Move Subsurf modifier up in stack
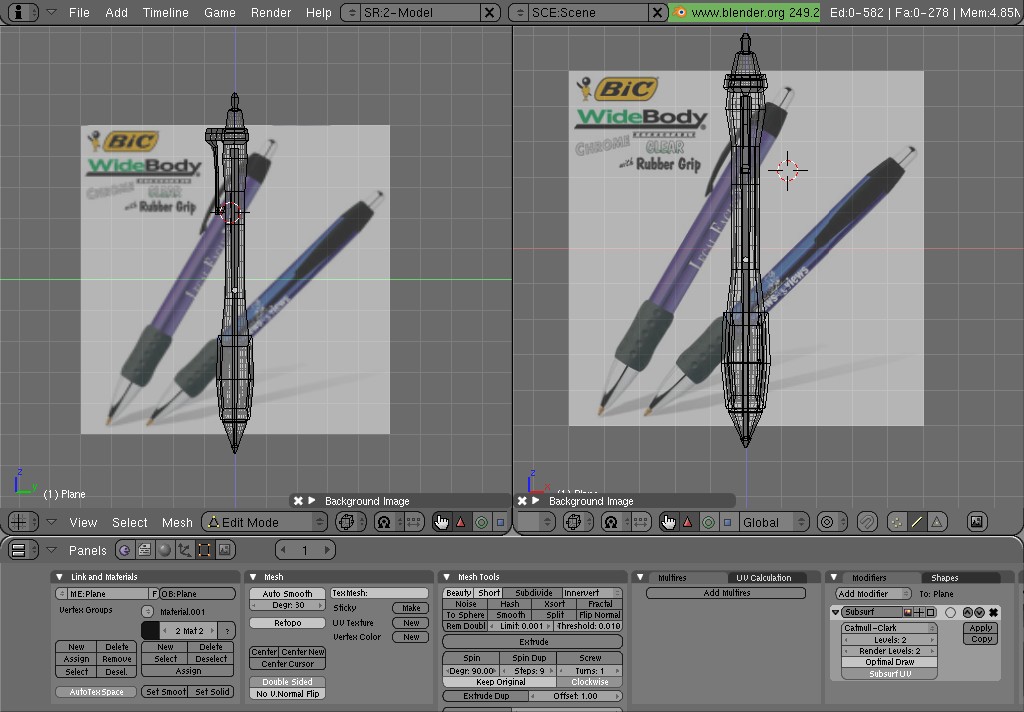The height and width of the screenshot is (712, 1024). coord(968,612)
